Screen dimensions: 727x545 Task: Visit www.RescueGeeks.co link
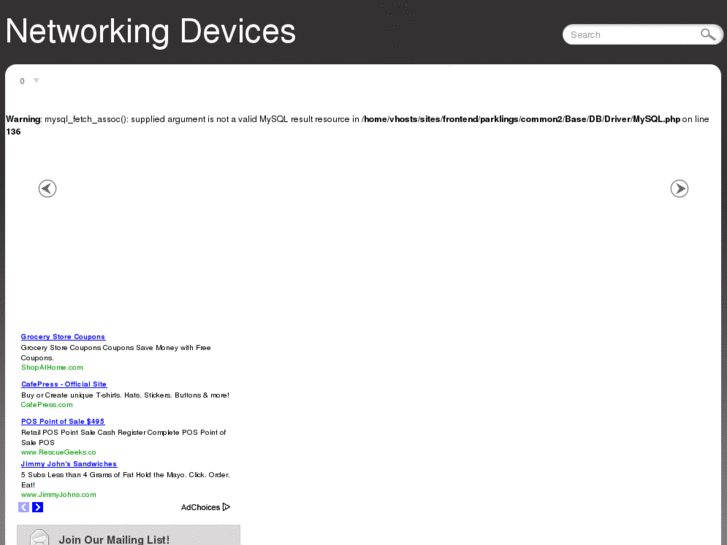(58, 452)
